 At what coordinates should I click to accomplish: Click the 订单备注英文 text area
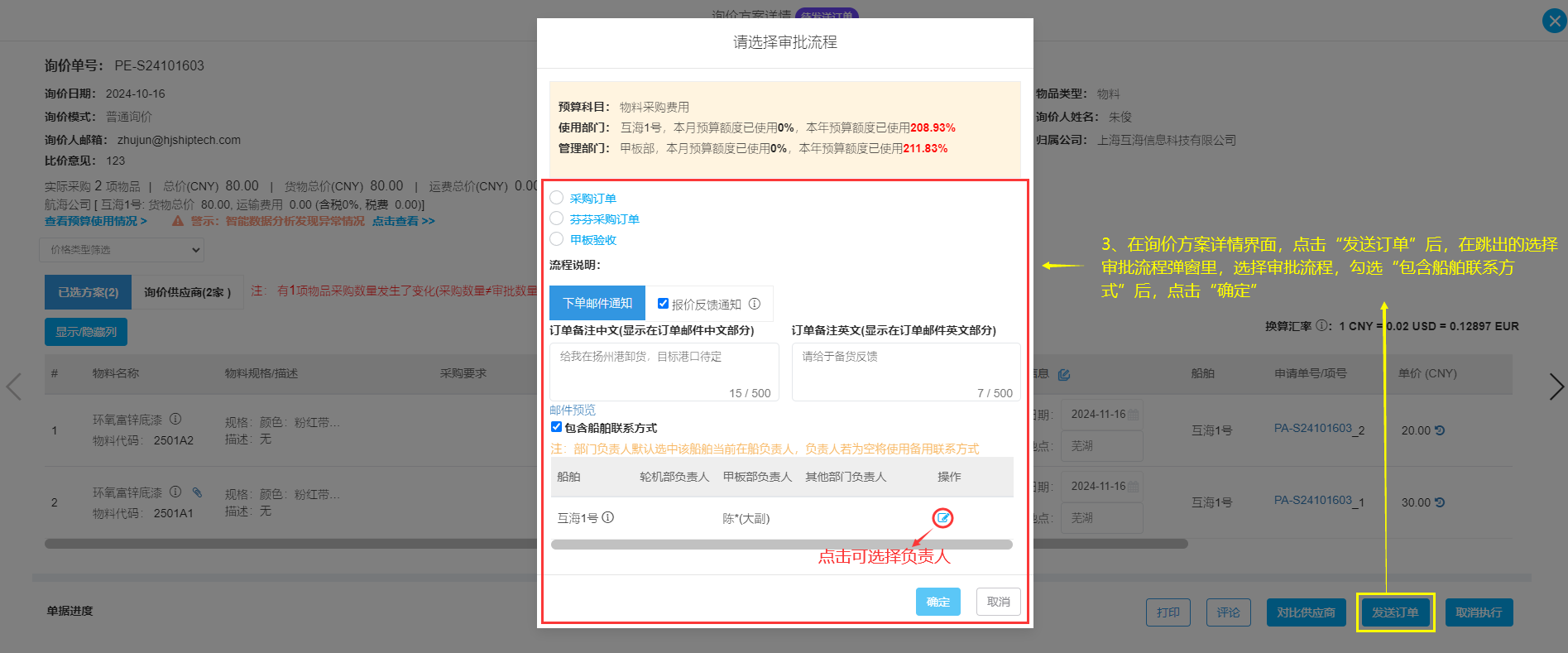click(x=906, y=372)
